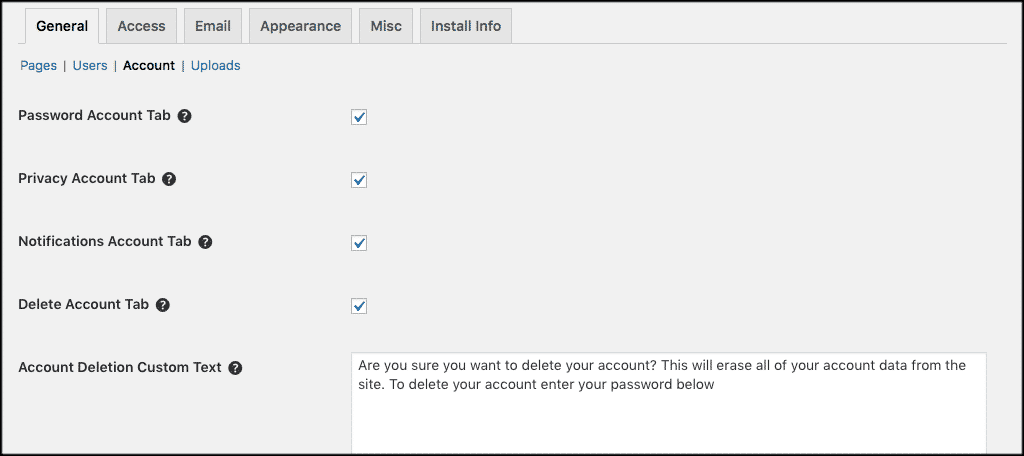This screenshot has width=1024, height=456.
Task: Select the Misc tab
Action: (x=386, y=27)
